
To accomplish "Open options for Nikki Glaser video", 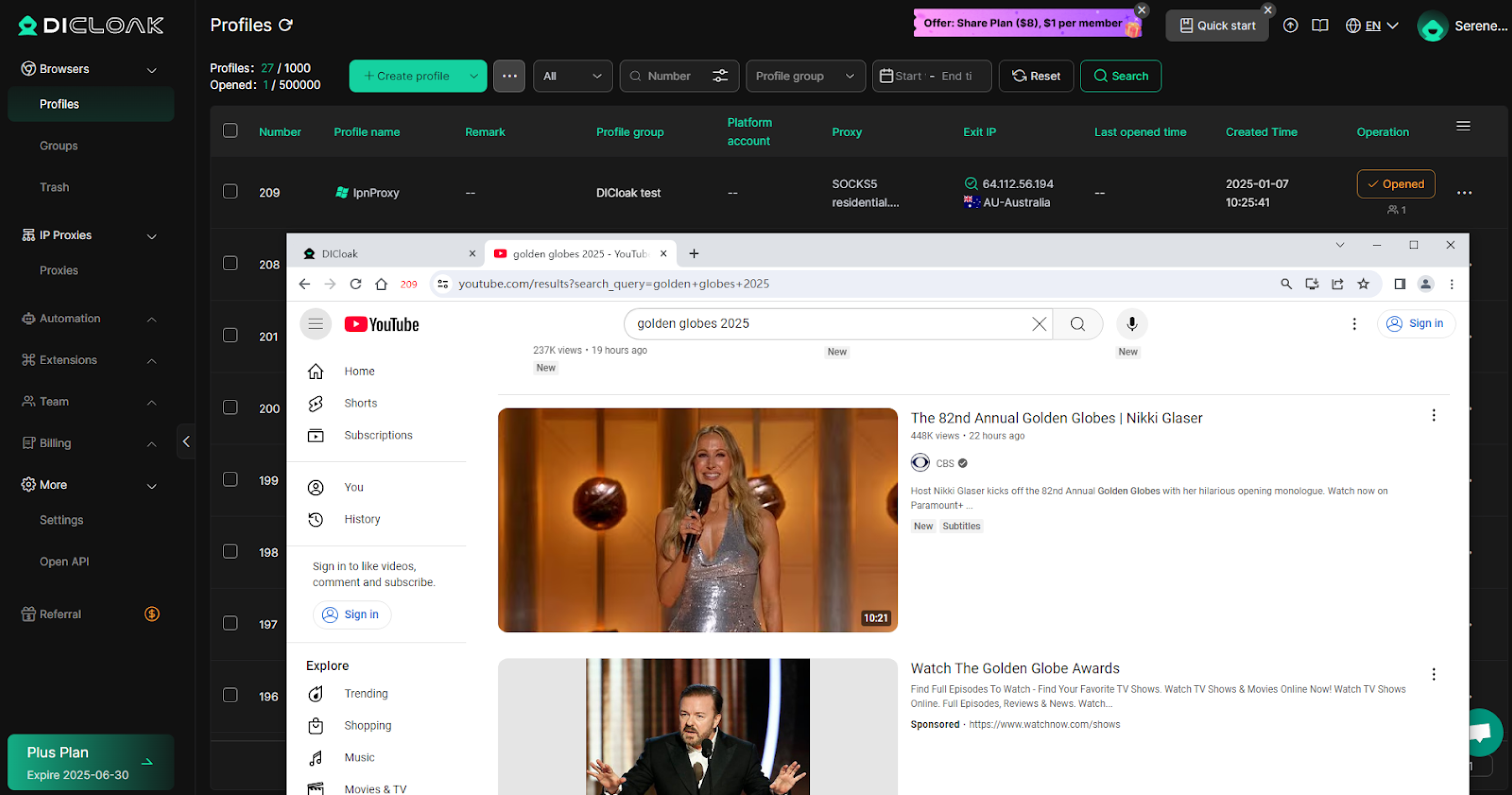I will click(1433, 415).
